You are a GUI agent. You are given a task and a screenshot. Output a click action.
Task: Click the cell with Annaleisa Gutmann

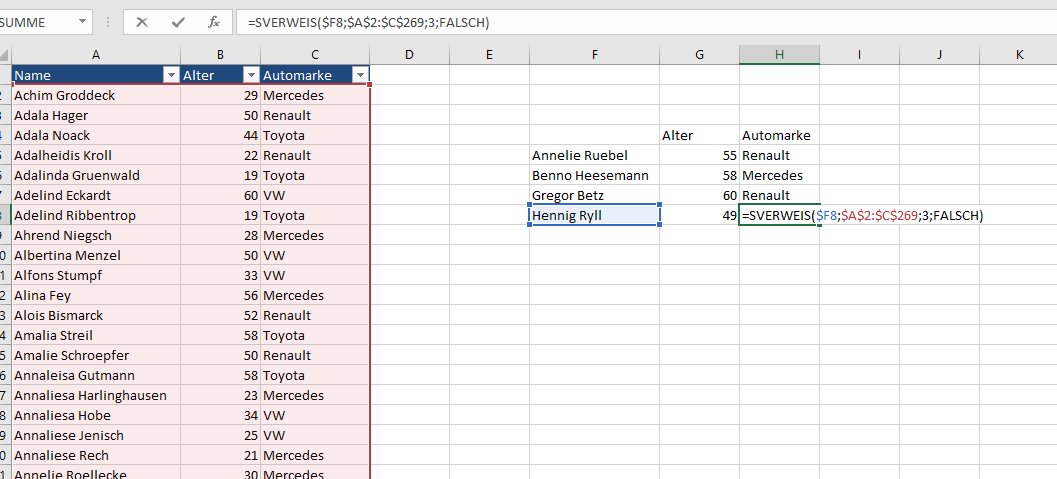pyautogui.click(x=96, y=375)
